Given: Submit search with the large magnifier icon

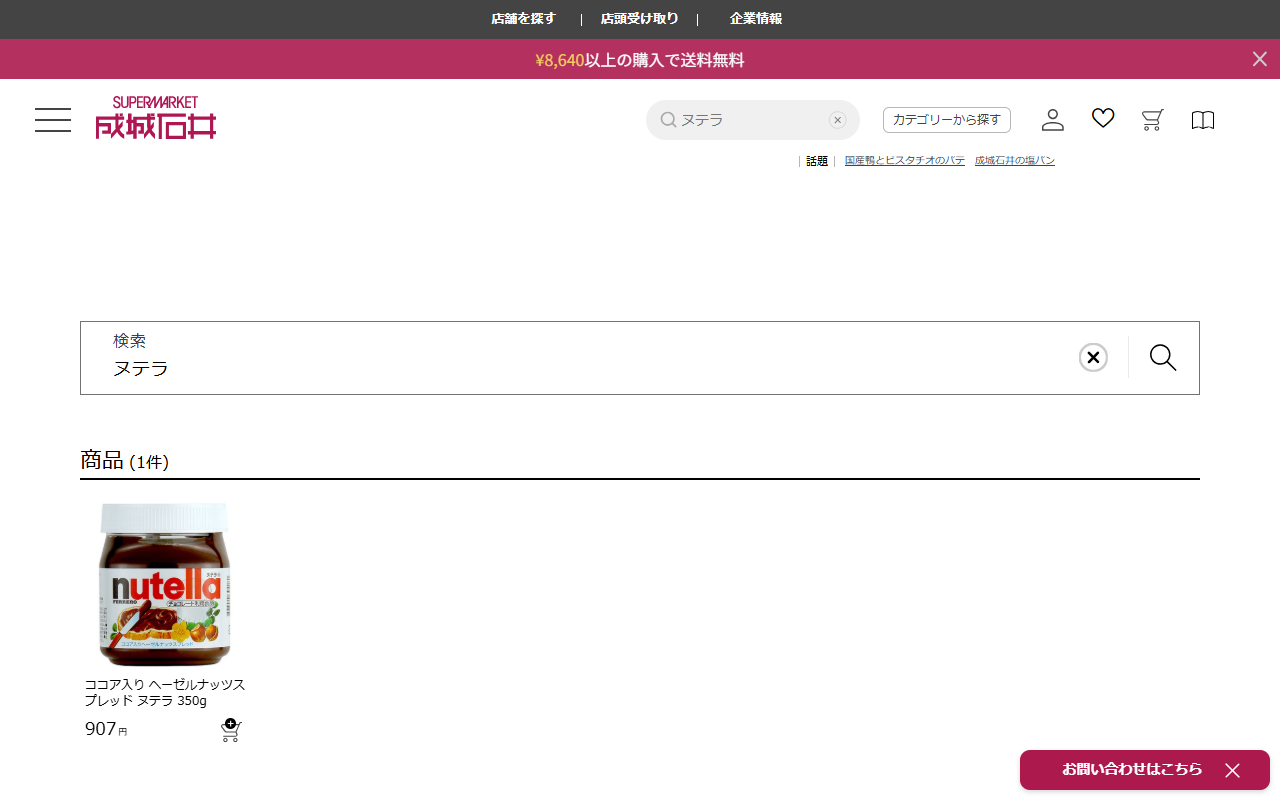Looking at the screenshot, I should tap(1163, 357).
